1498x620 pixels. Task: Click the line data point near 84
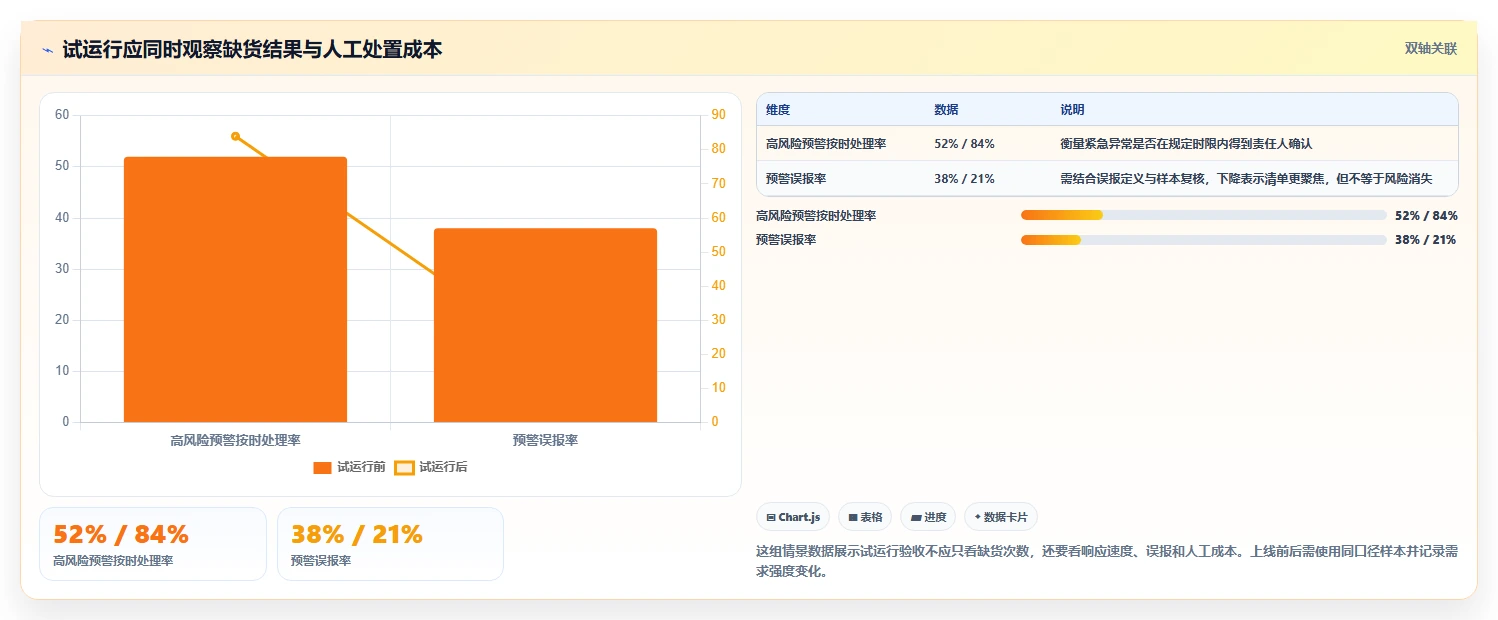(x=235, y=136)
